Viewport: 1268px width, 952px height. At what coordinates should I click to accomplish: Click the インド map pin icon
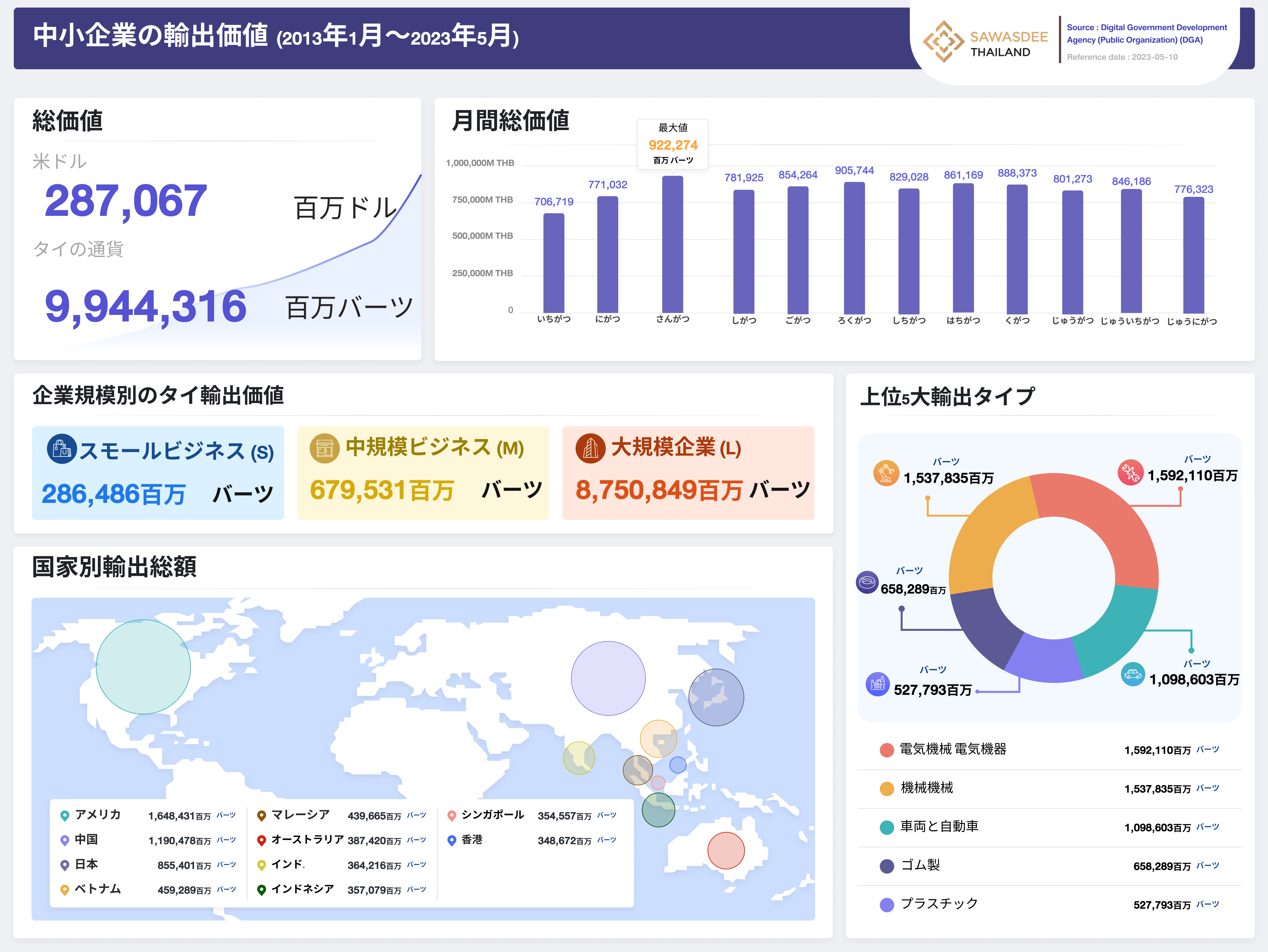click(261, 865)
